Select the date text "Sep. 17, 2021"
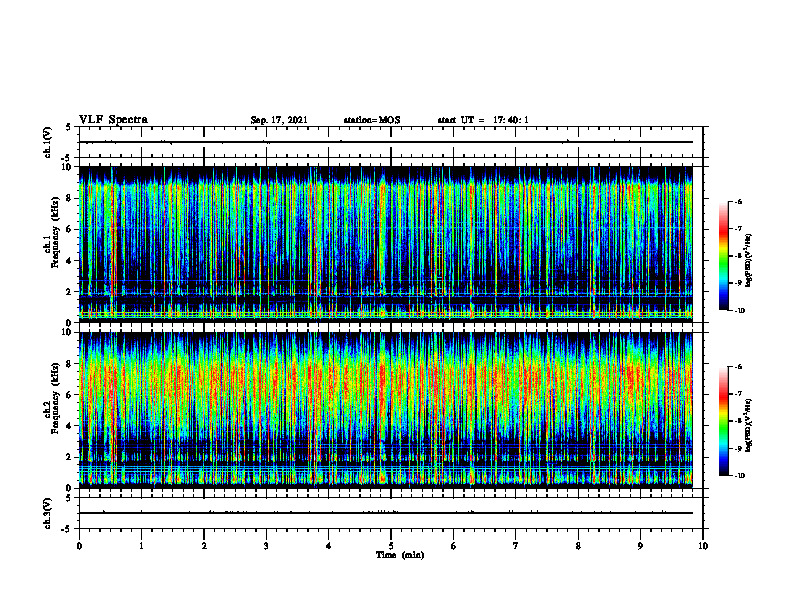This screenshot has width=792, height=612. (279, 120)
